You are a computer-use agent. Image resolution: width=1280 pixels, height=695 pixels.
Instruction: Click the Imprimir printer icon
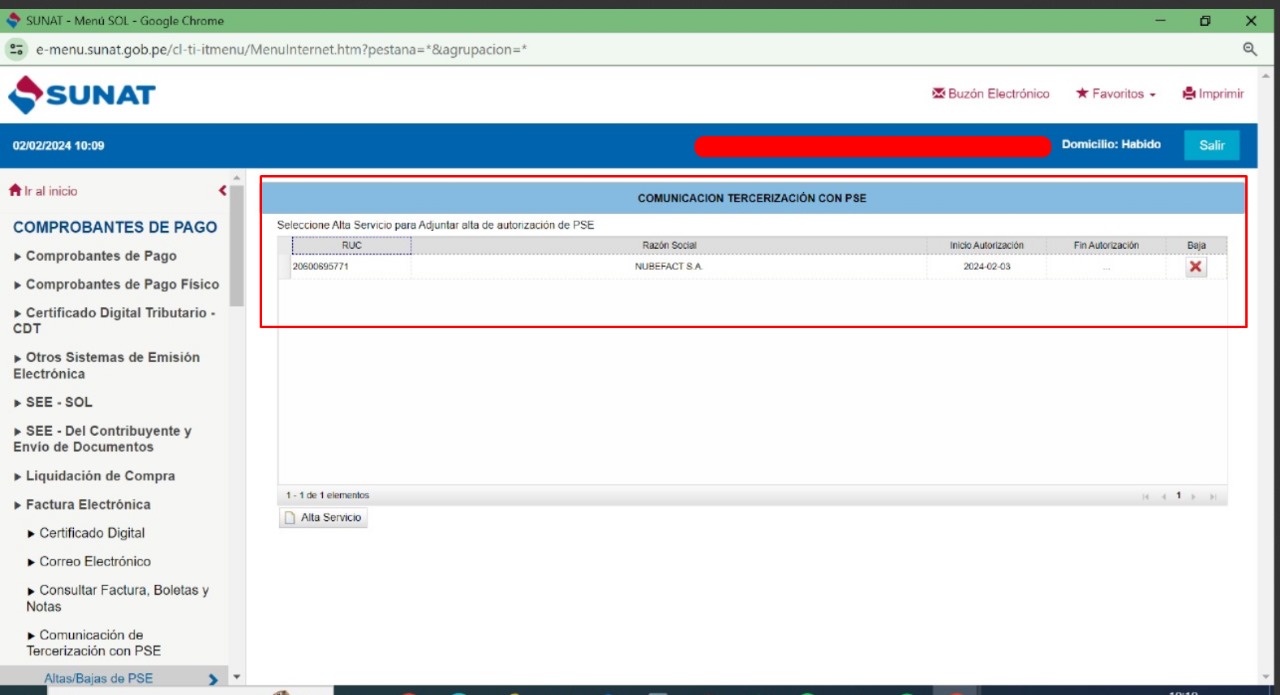pyautogui.click(x=1189, y=94)
